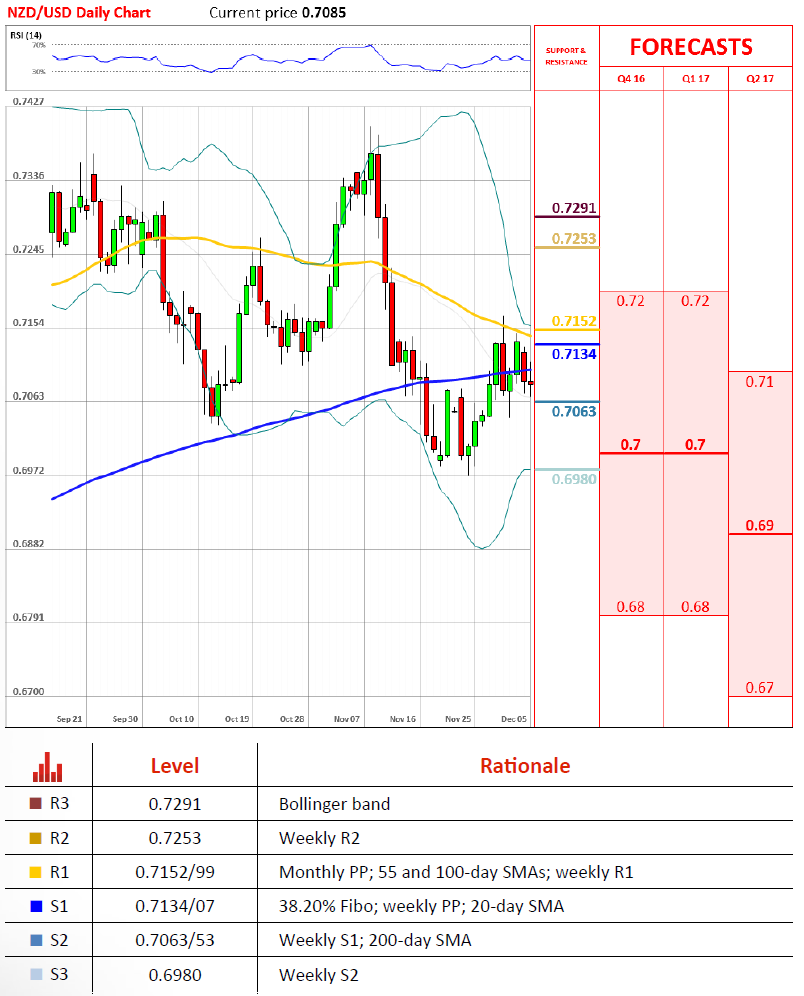
Task: Click the RSI 70% level label
Action: 39,45
